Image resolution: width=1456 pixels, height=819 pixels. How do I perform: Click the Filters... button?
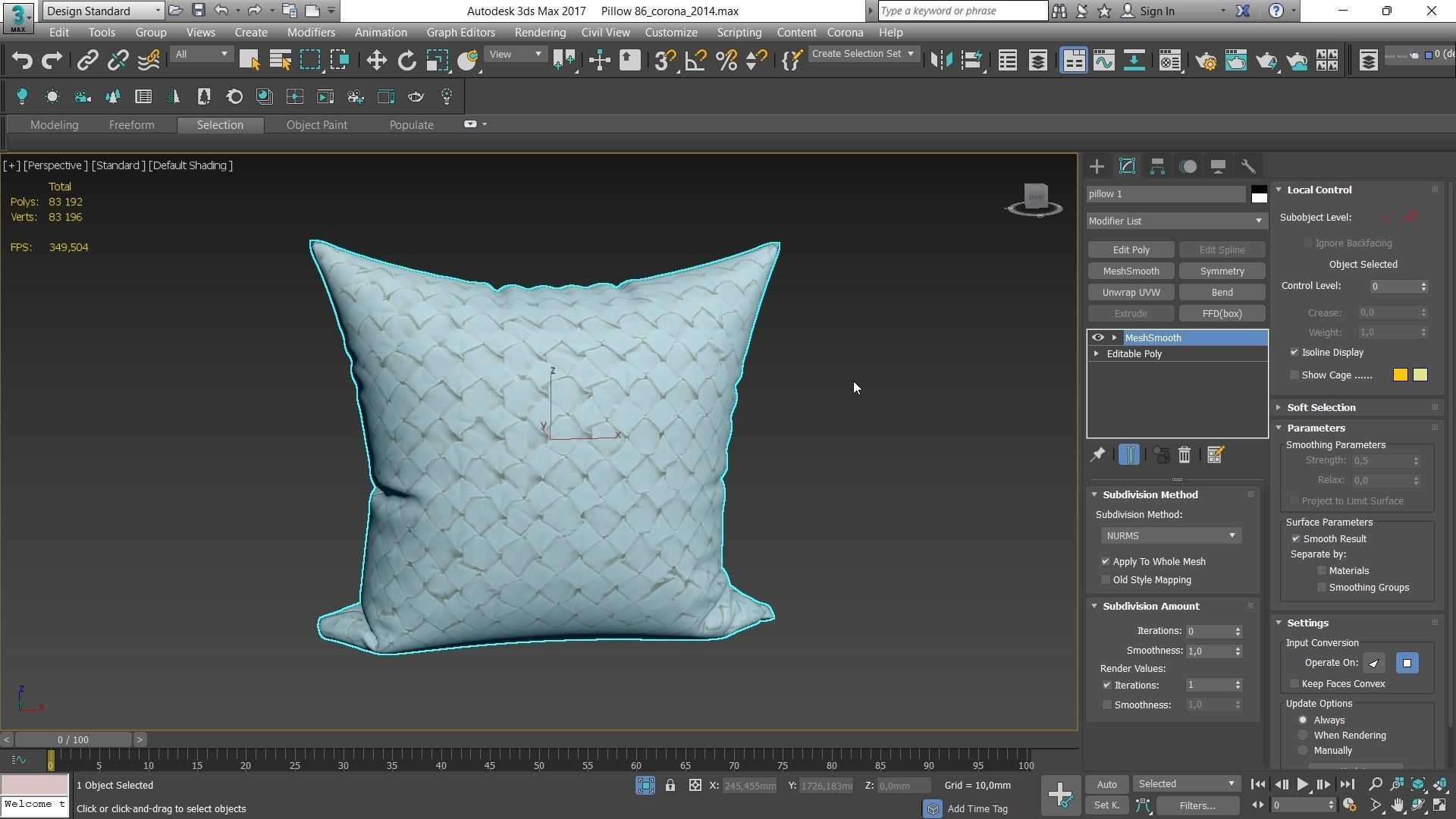pos(1197,806)
